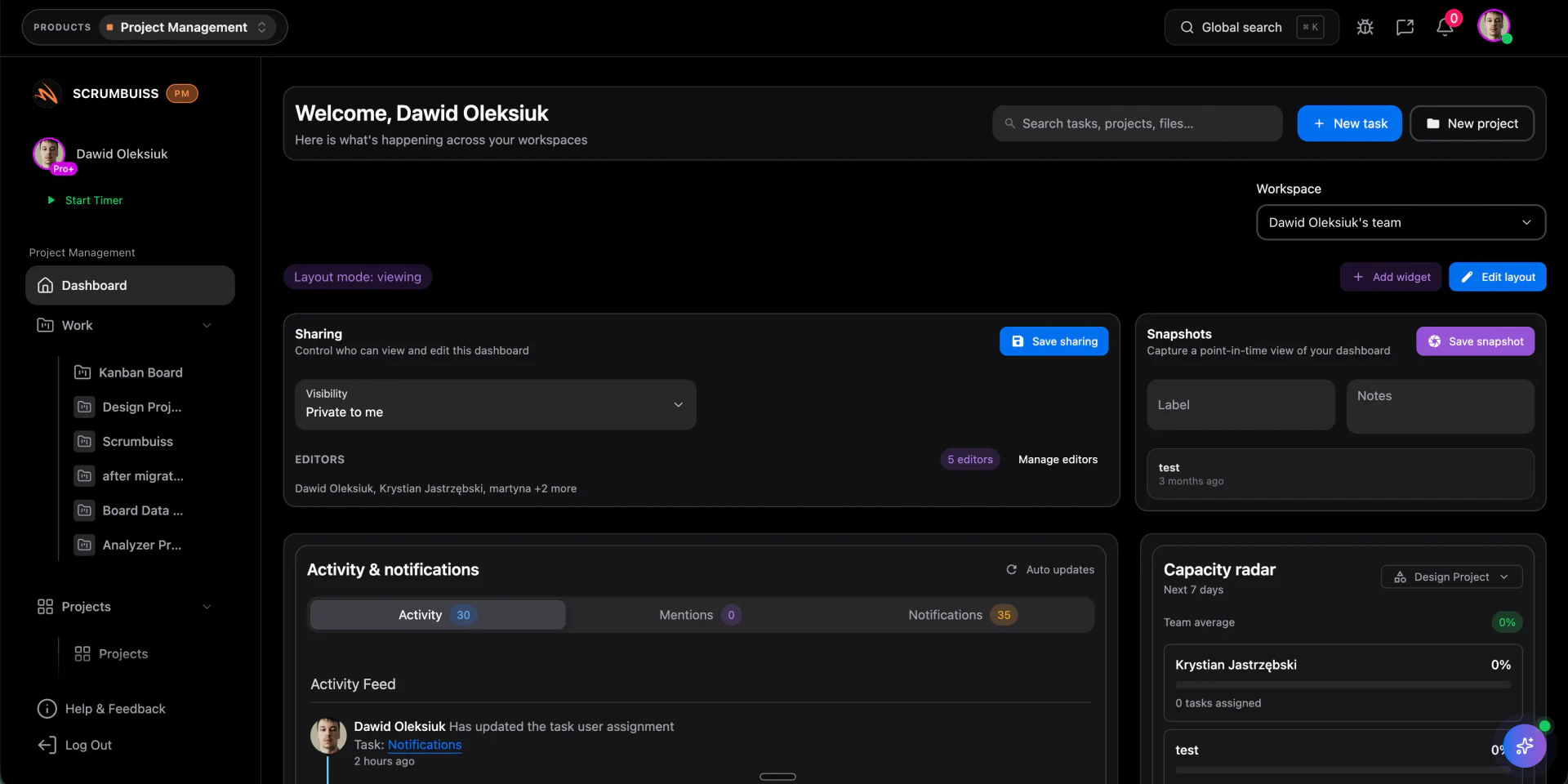The image size is (1568, 784).
Task: Open the Design Project capacity dropdown
Action: [1450, 577]
